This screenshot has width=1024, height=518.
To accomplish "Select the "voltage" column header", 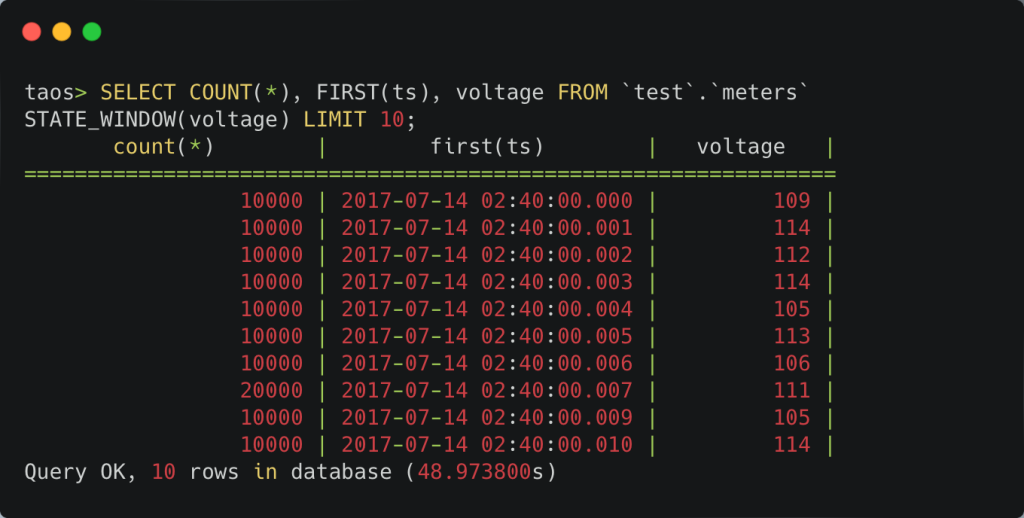I will pos(741,147).
